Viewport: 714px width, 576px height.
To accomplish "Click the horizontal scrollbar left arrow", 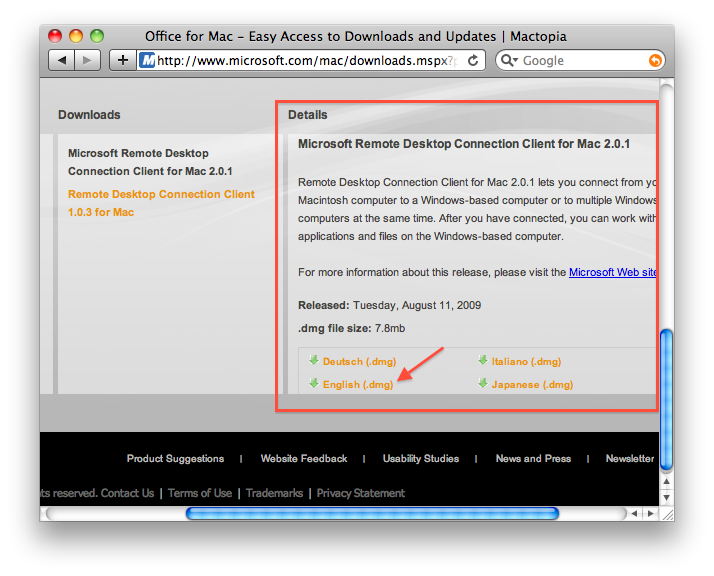I will tap(634, 514).
